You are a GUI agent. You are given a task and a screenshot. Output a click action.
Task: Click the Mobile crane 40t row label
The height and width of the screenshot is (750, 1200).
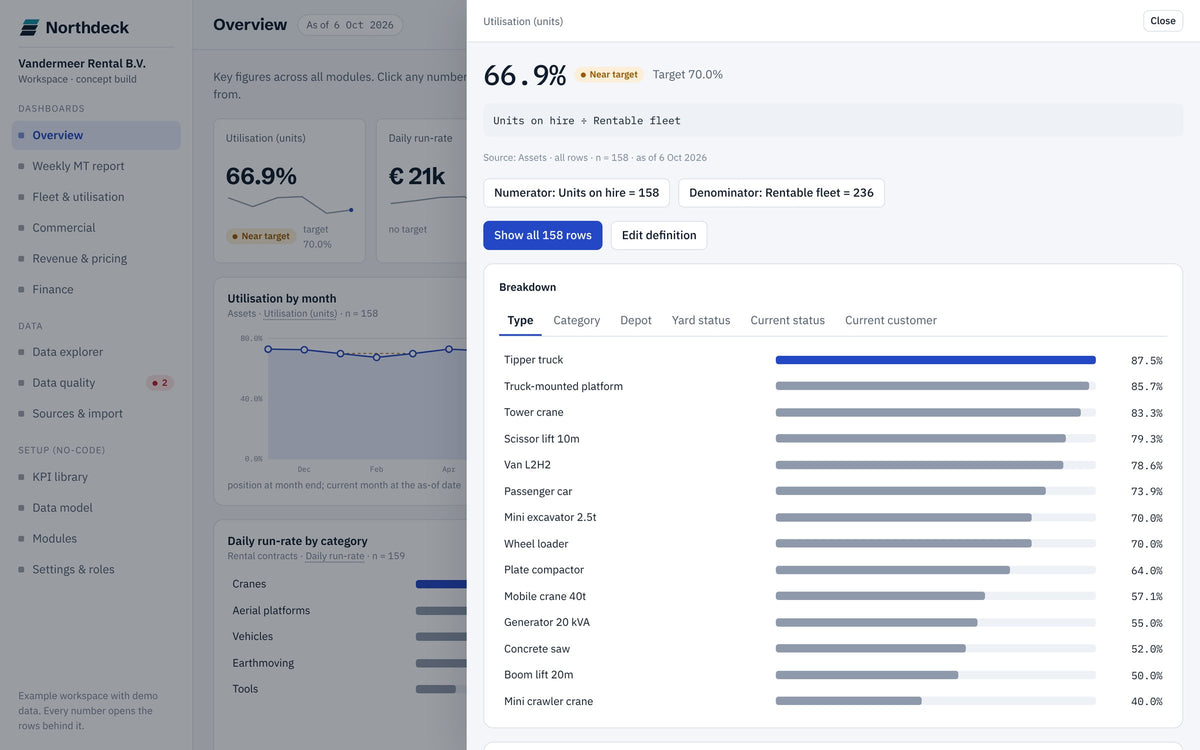[545, 597]
